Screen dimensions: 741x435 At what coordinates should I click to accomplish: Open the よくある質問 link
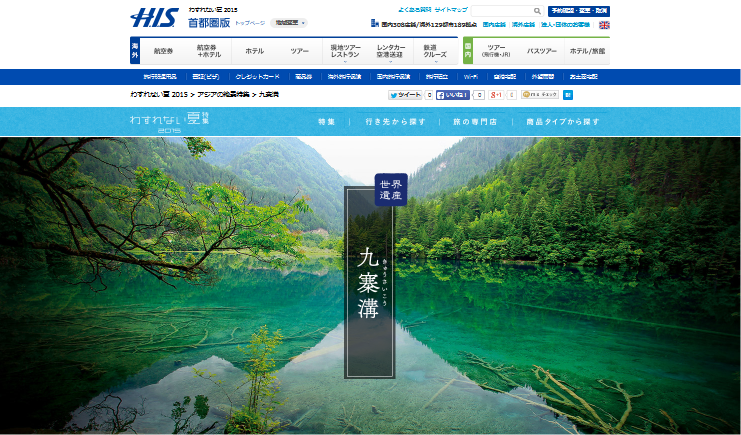click(x=415, y=10)
